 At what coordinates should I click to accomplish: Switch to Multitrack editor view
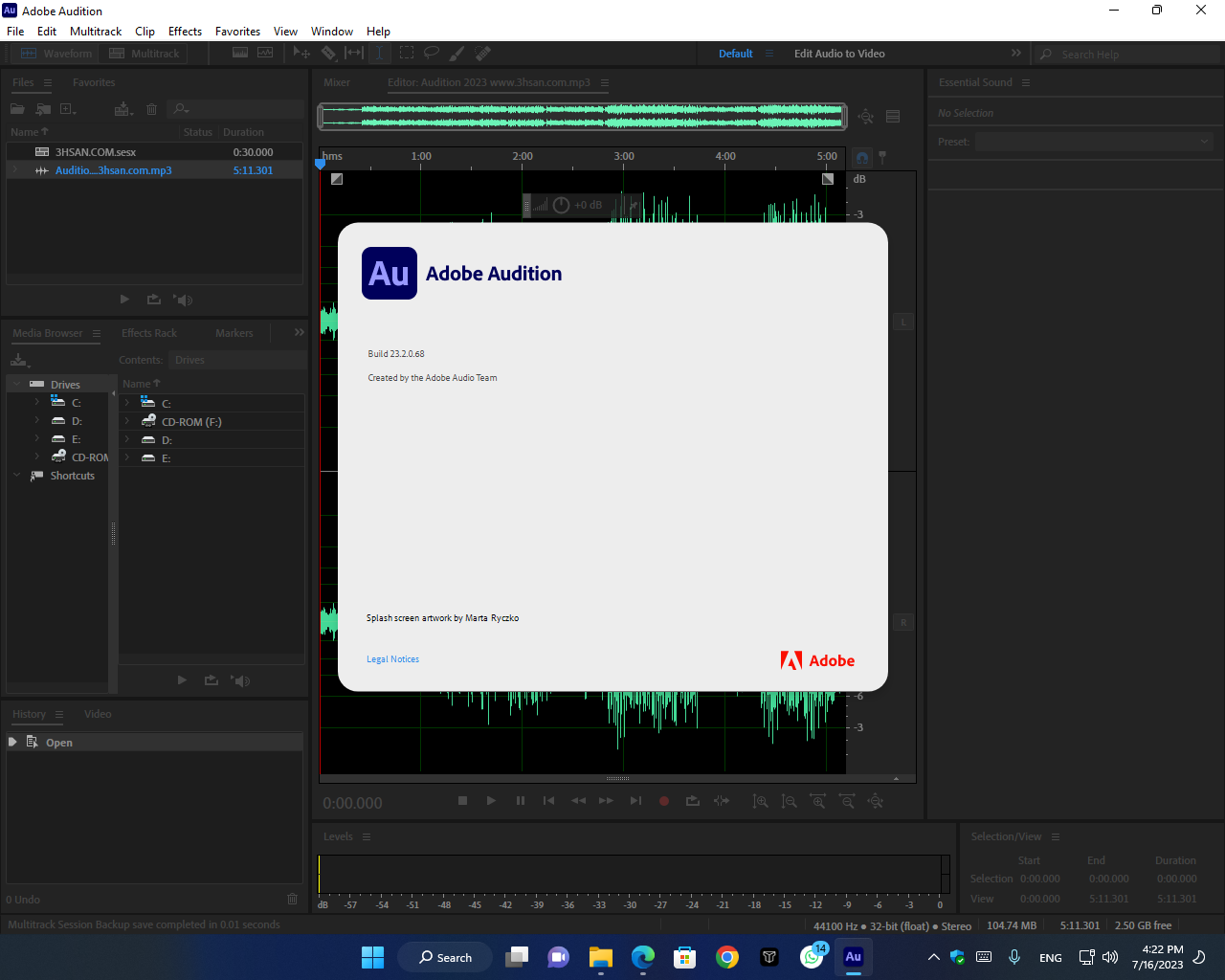pyautogui.click(x=145, y=54)
